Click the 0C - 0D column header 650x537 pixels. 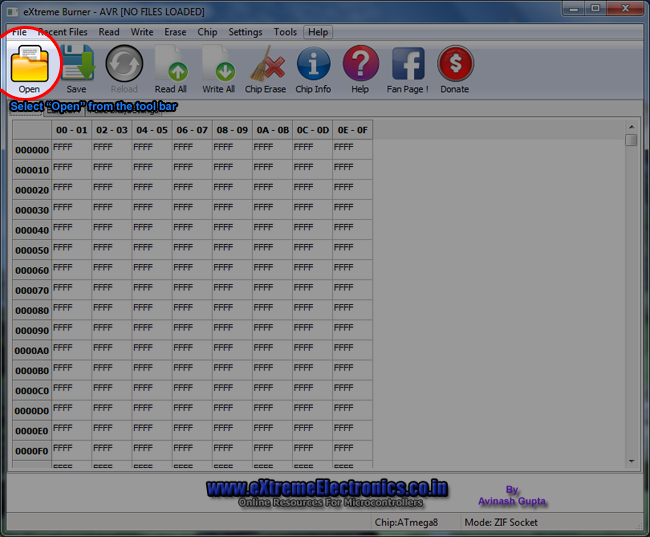(x=313, y=130)
